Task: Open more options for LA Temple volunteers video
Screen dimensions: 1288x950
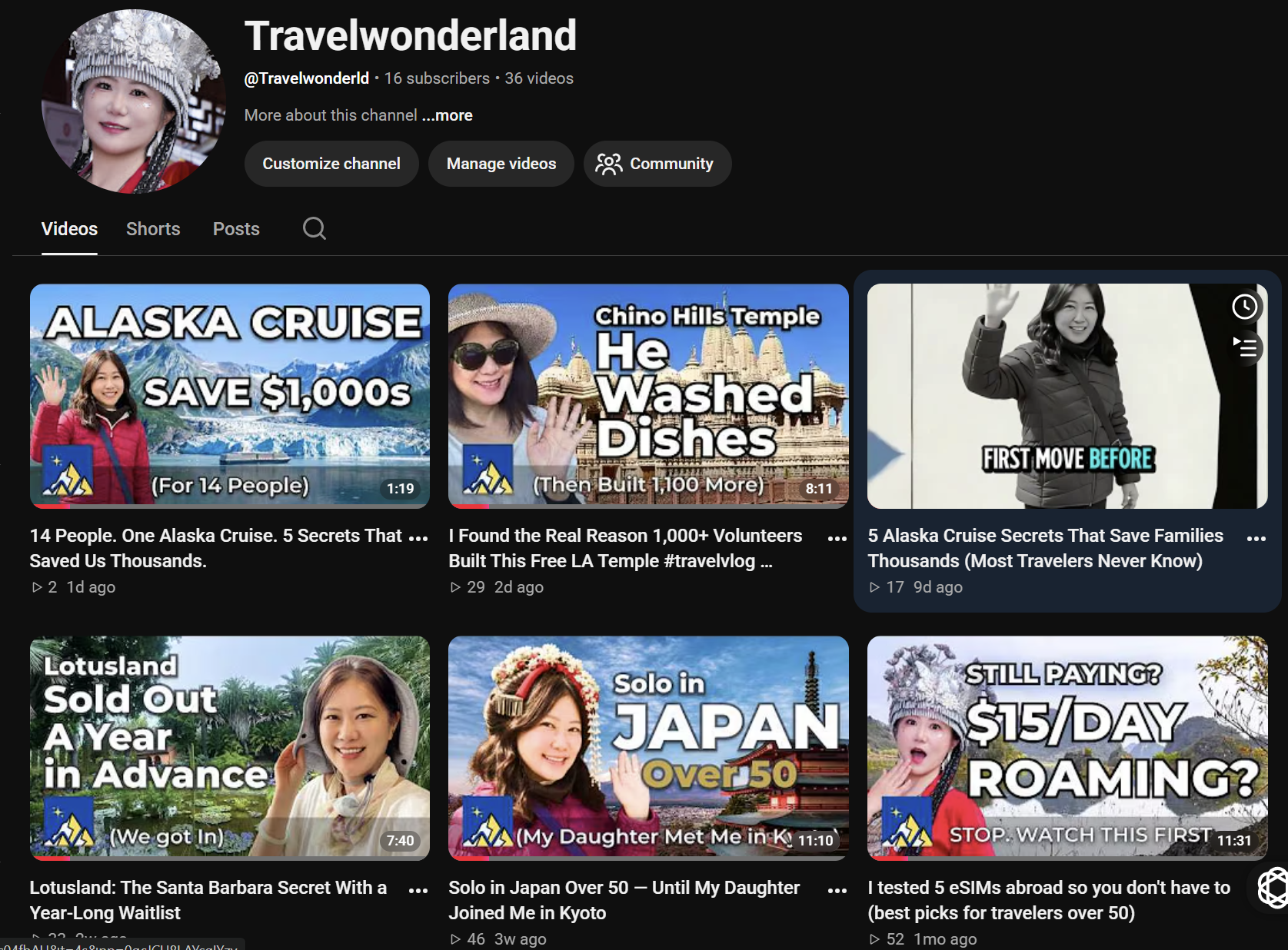Action: pyautogui.click(x=837, y=538)
